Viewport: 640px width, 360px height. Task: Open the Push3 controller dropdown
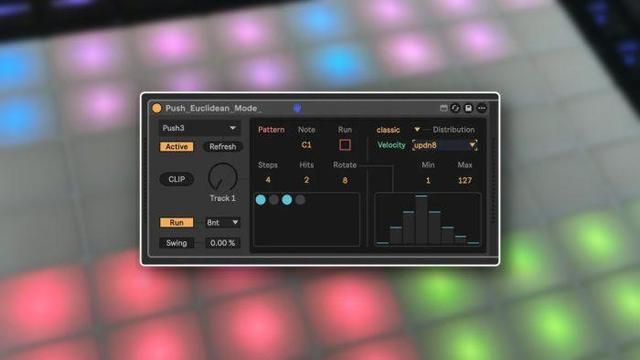click(200, 128)
